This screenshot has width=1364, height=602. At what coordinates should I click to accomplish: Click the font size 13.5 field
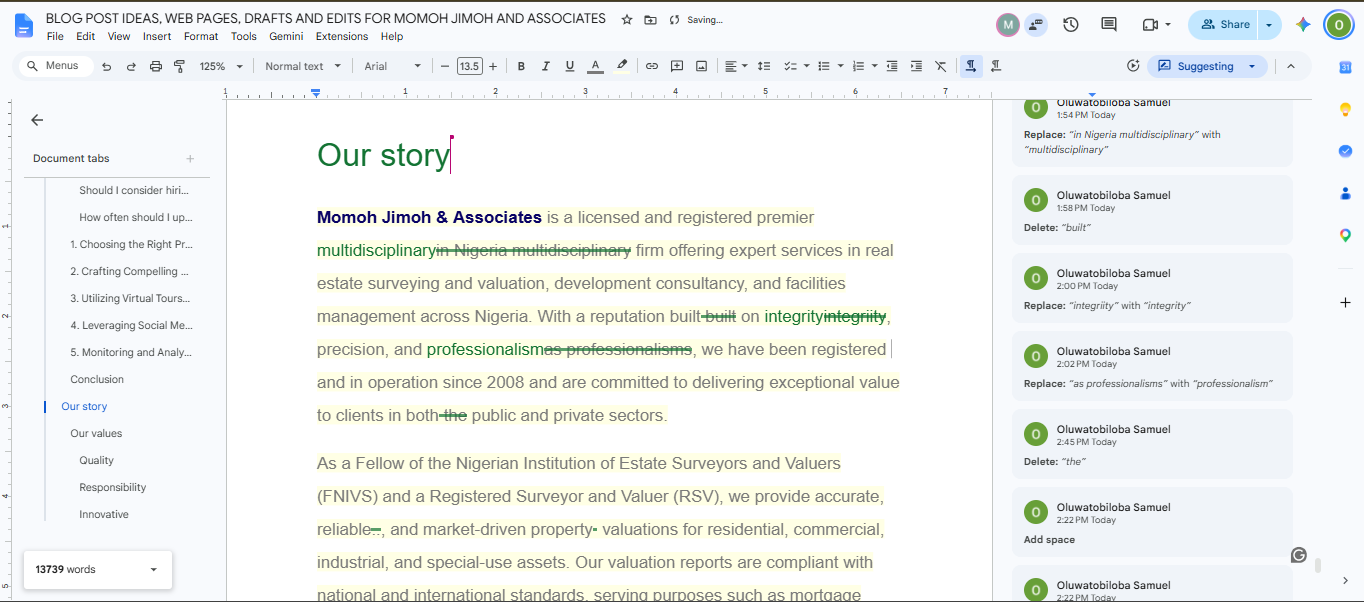tap(470, 66)
